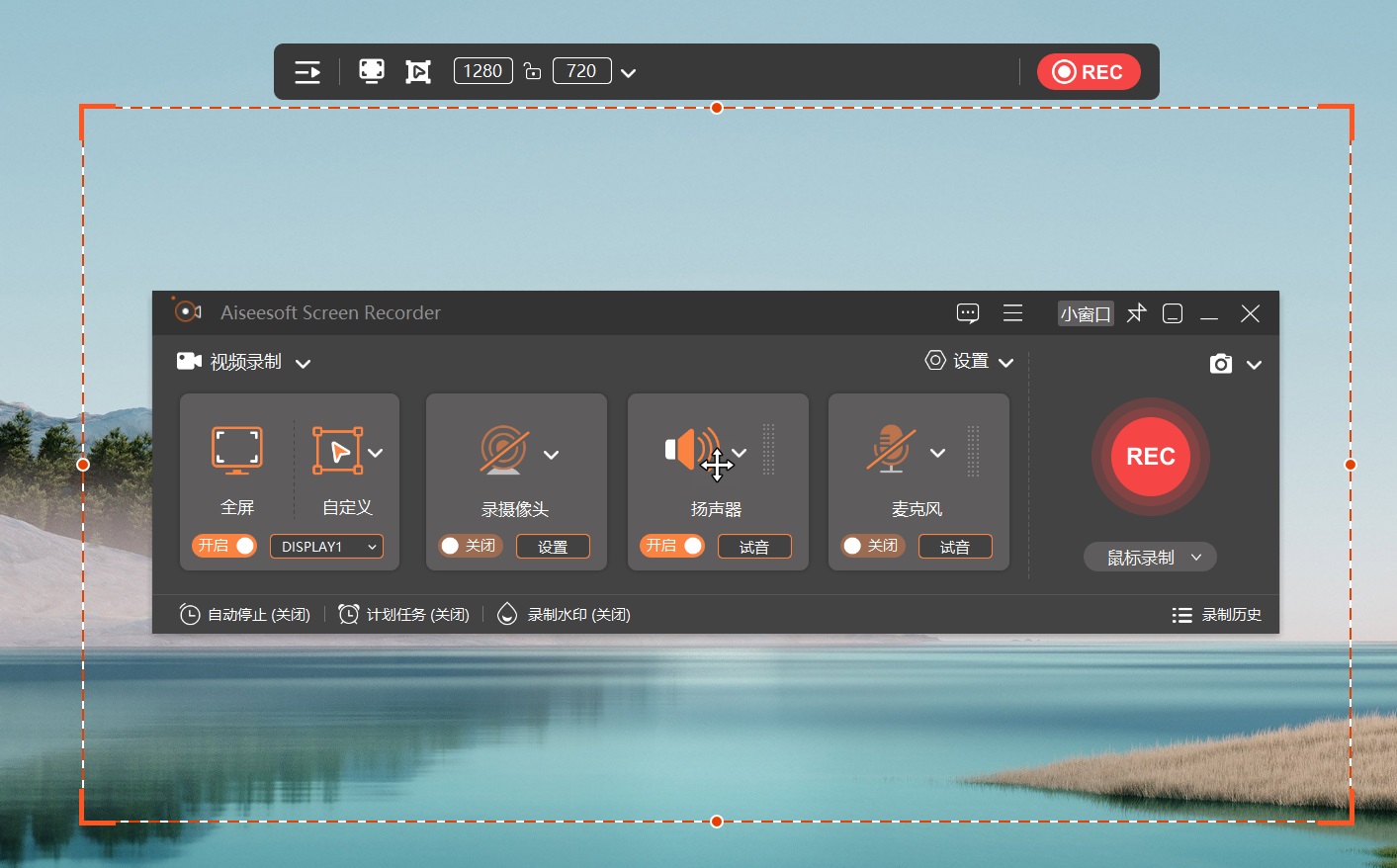This screenshot has height=868, width=1397.
Task: Click the hamburger menu icon in the title bar
Action: (1012, 312)
